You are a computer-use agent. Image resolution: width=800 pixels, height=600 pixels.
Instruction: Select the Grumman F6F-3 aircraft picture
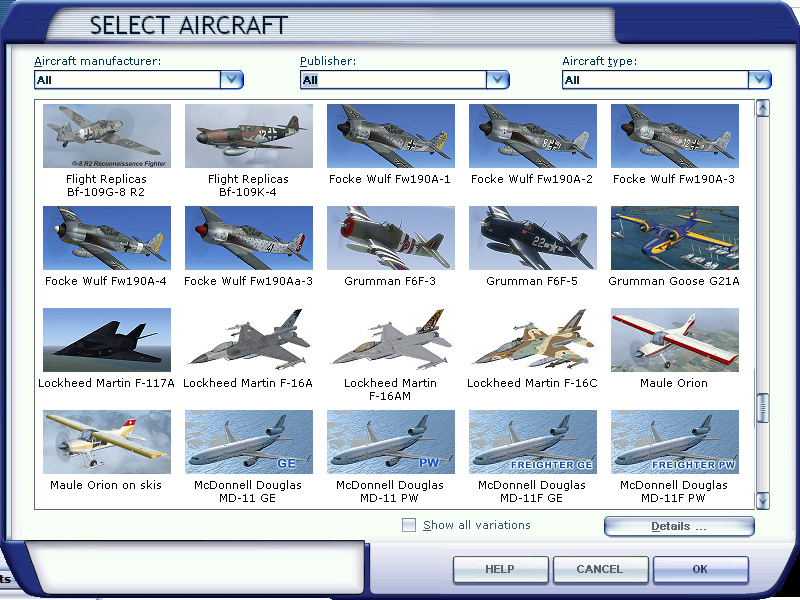pos(390,238)
